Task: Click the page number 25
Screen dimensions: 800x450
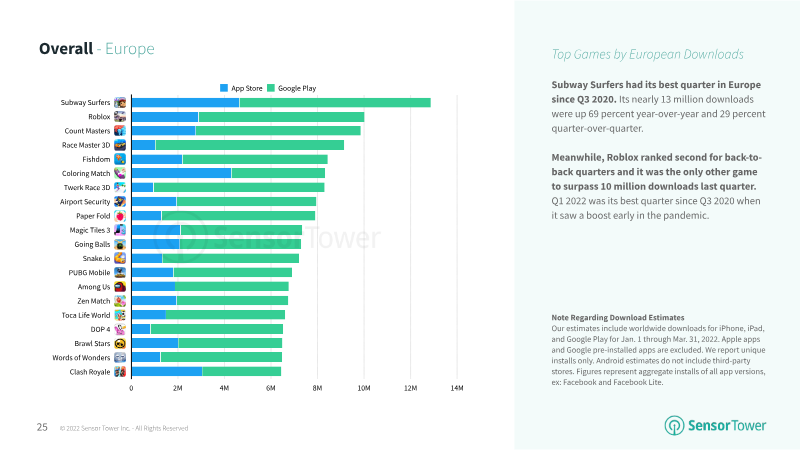Action: tap(42, 427)
